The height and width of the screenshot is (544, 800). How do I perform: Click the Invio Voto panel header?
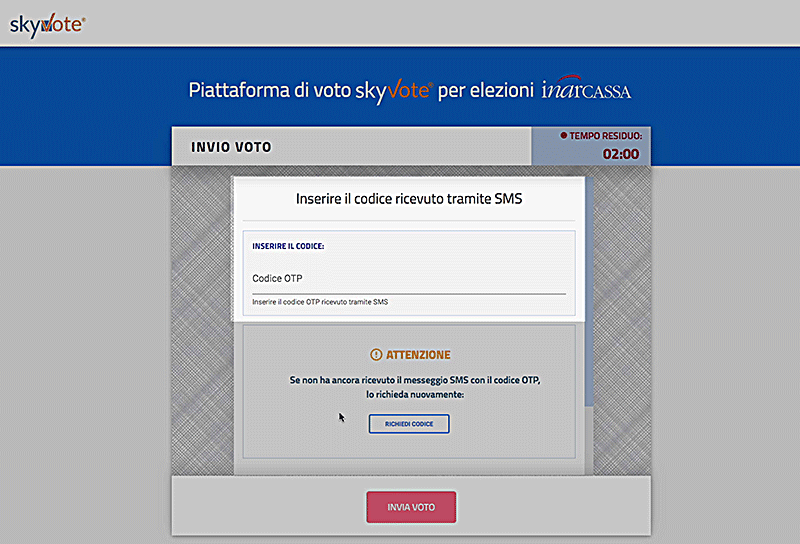tap(231, 148)
